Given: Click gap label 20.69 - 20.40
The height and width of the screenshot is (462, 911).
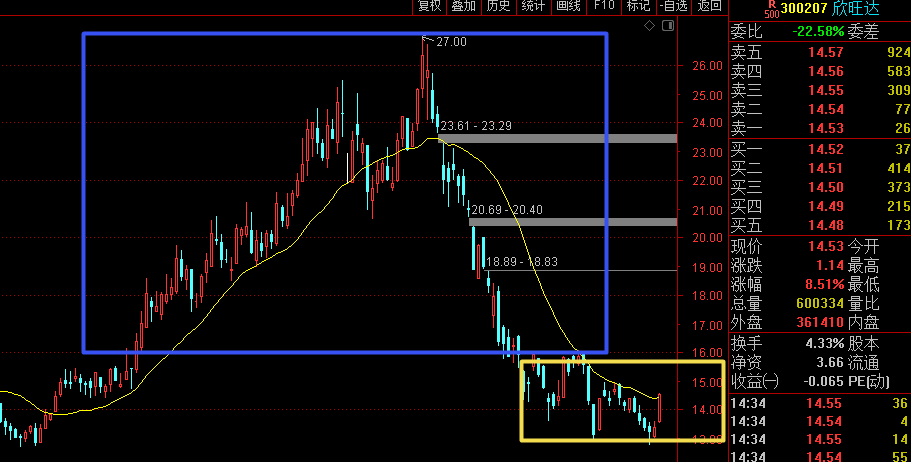Looking at the screenshot, I should pos(507,210).
